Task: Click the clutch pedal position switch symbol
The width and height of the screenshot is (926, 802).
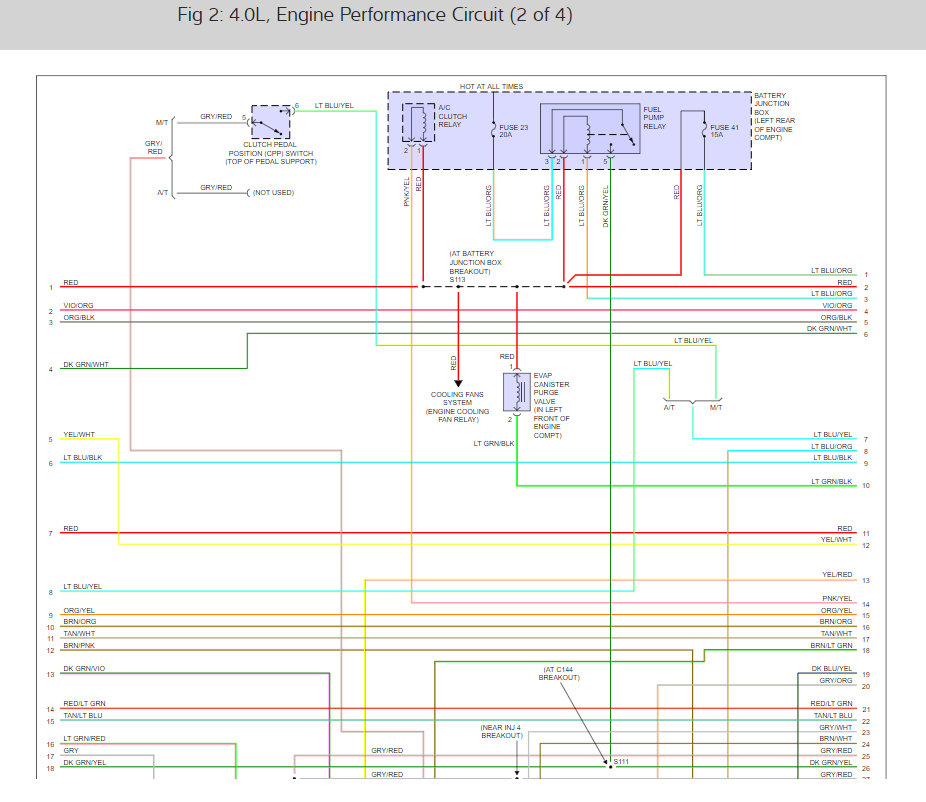Action: [x=271, y=122]
